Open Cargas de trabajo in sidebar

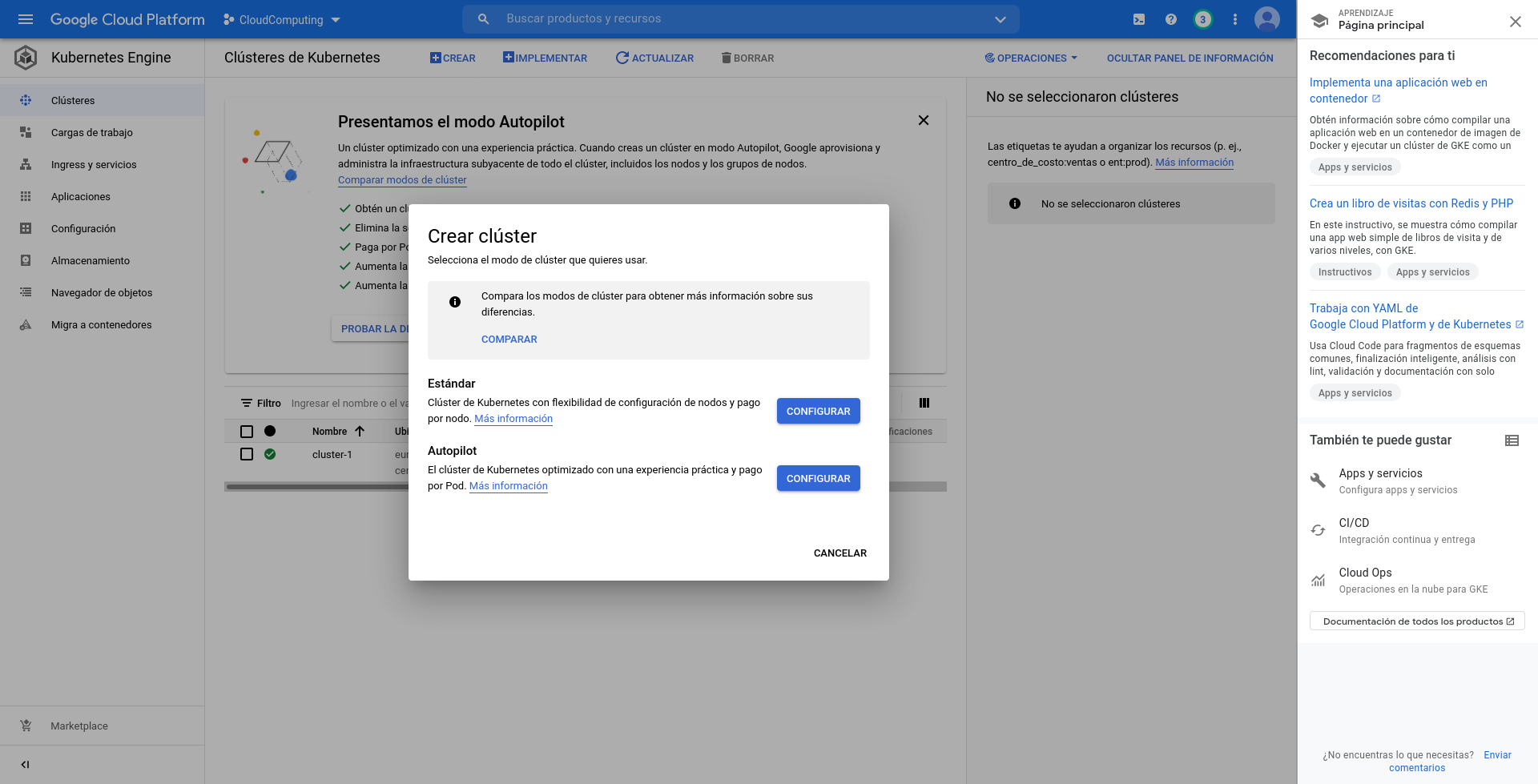pyautogui.click(x=102, y=132)
